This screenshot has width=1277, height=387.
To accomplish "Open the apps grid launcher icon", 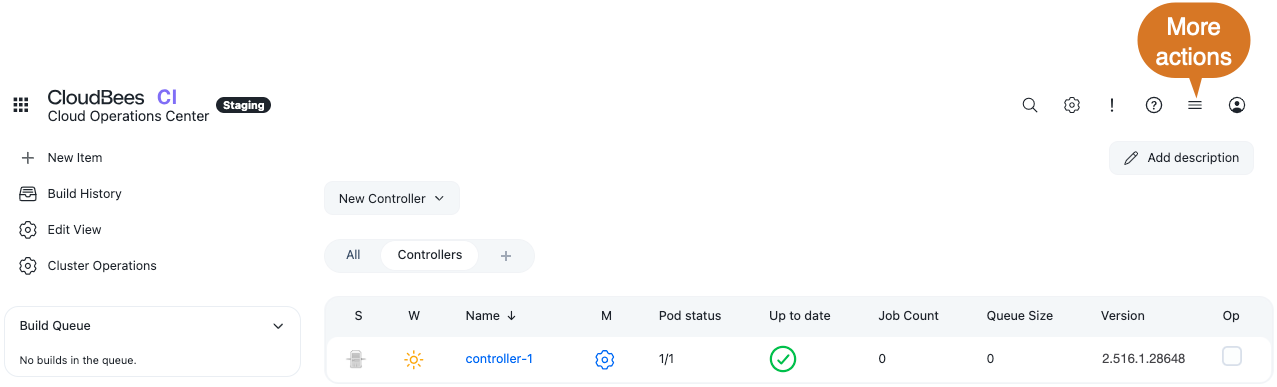I will 20,105.
